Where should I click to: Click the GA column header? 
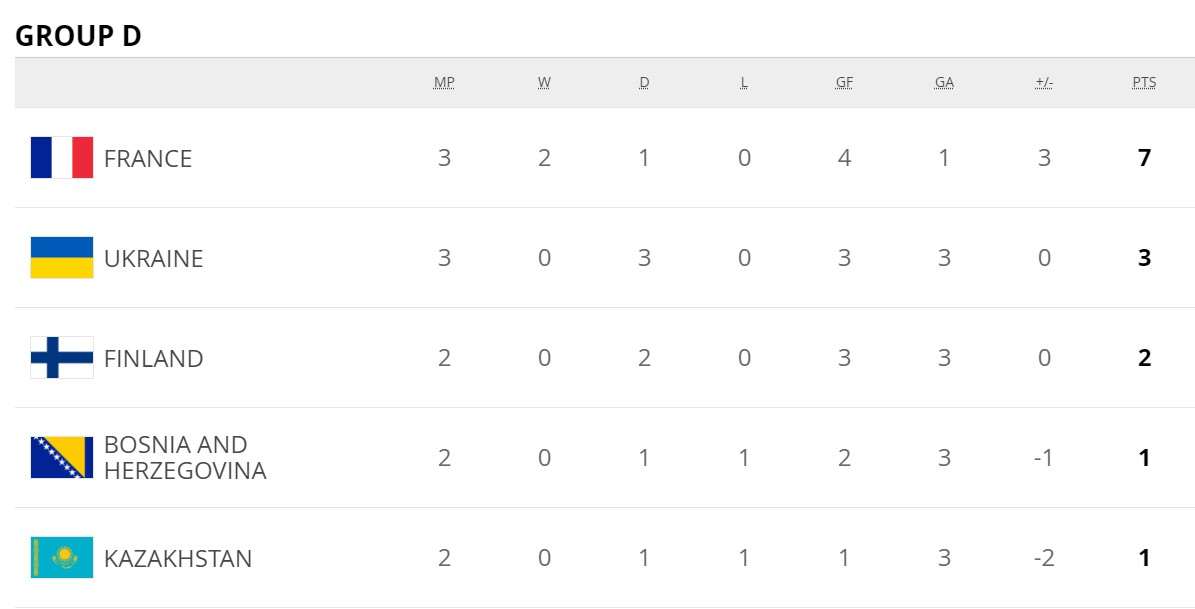point(944,83)
